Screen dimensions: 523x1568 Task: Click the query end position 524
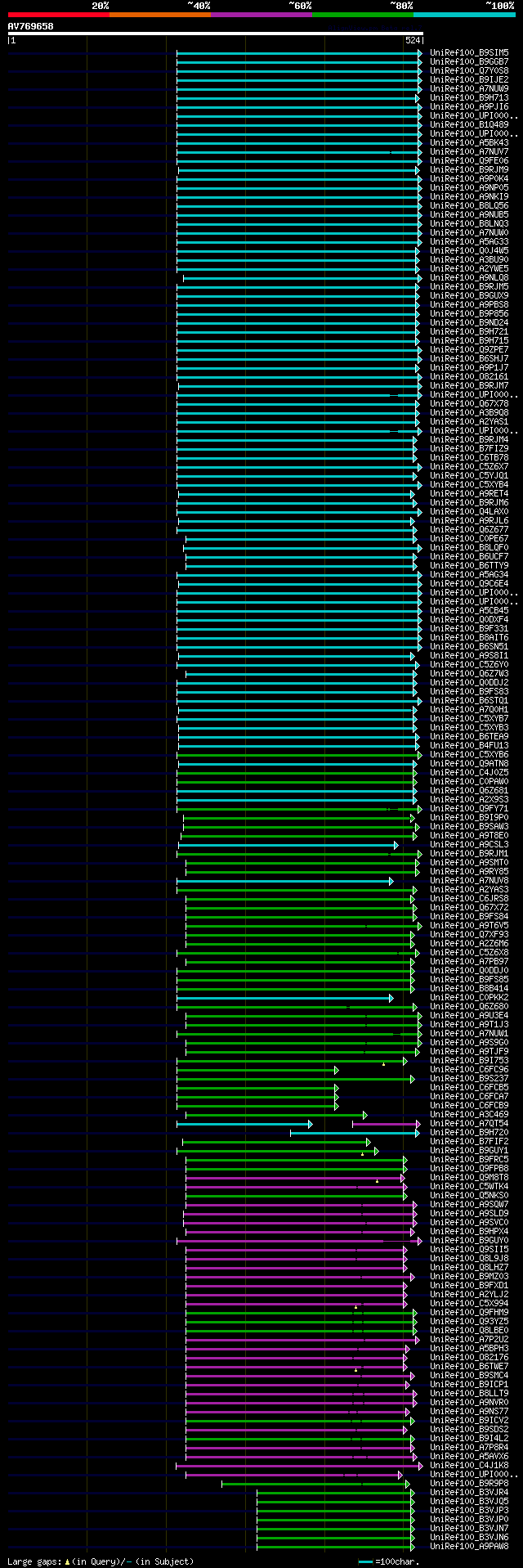(x=413, y=40)
